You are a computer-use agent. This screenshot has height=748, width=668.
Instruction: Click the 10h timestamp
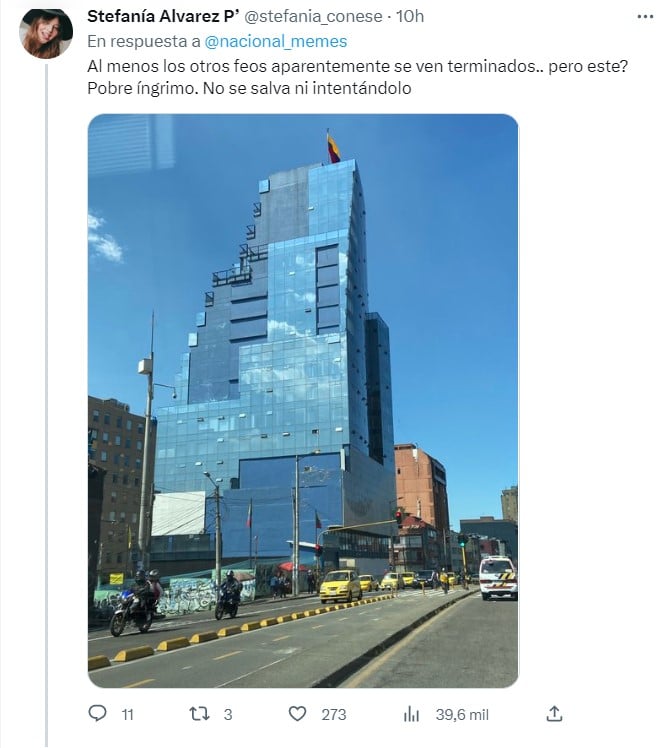click(410, 16)
